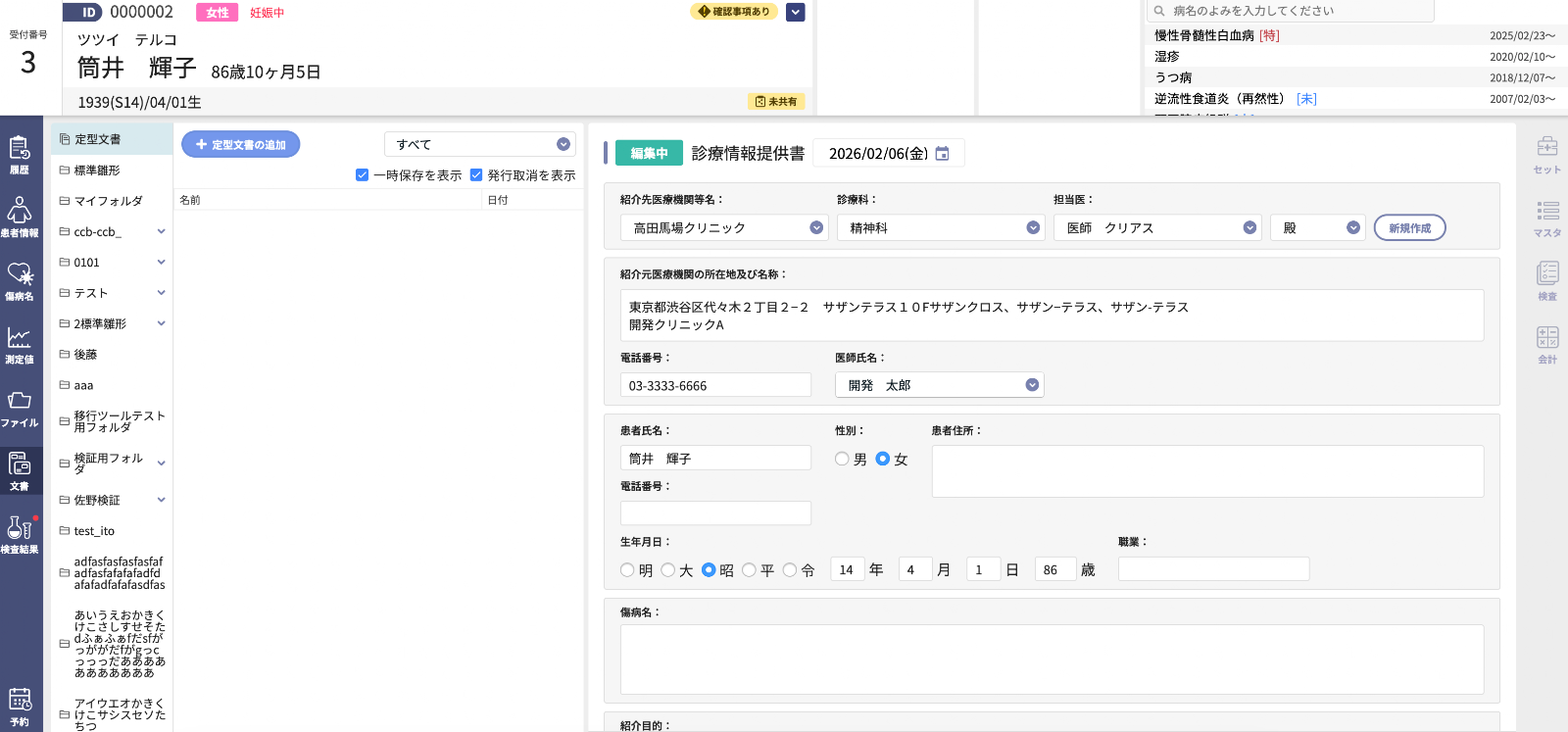The width and height of the screenshot is (1568, 732).
Task: Toggle 一時保存を表示 checkbox
Action: coord(363,175)
